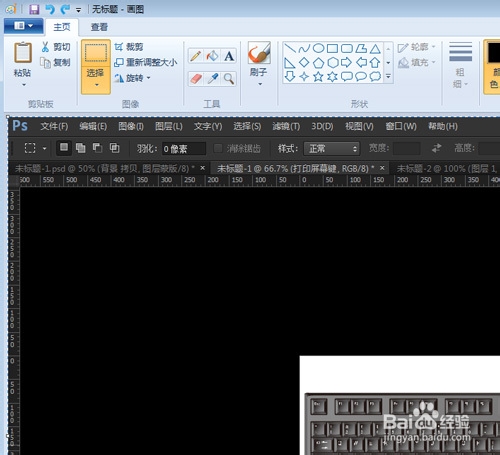The width and height of the screenshot is (500, 455).
Task: Open the 旋转 dropdown
Action: point(132,78)
